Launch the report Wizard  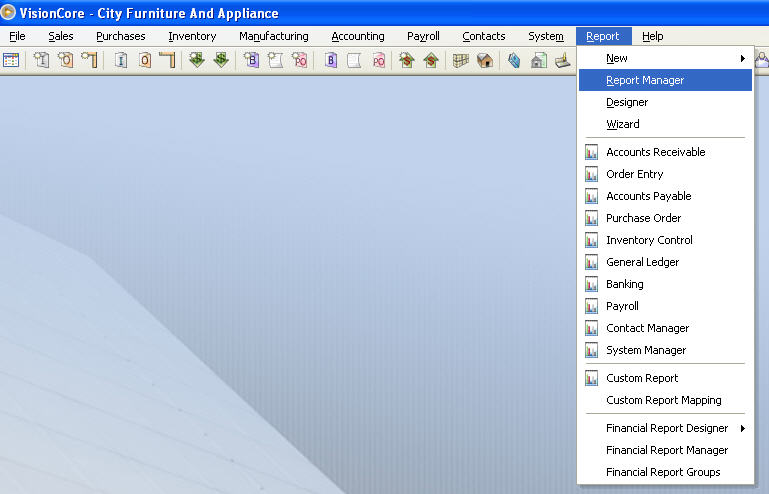(x=665, y=124)
